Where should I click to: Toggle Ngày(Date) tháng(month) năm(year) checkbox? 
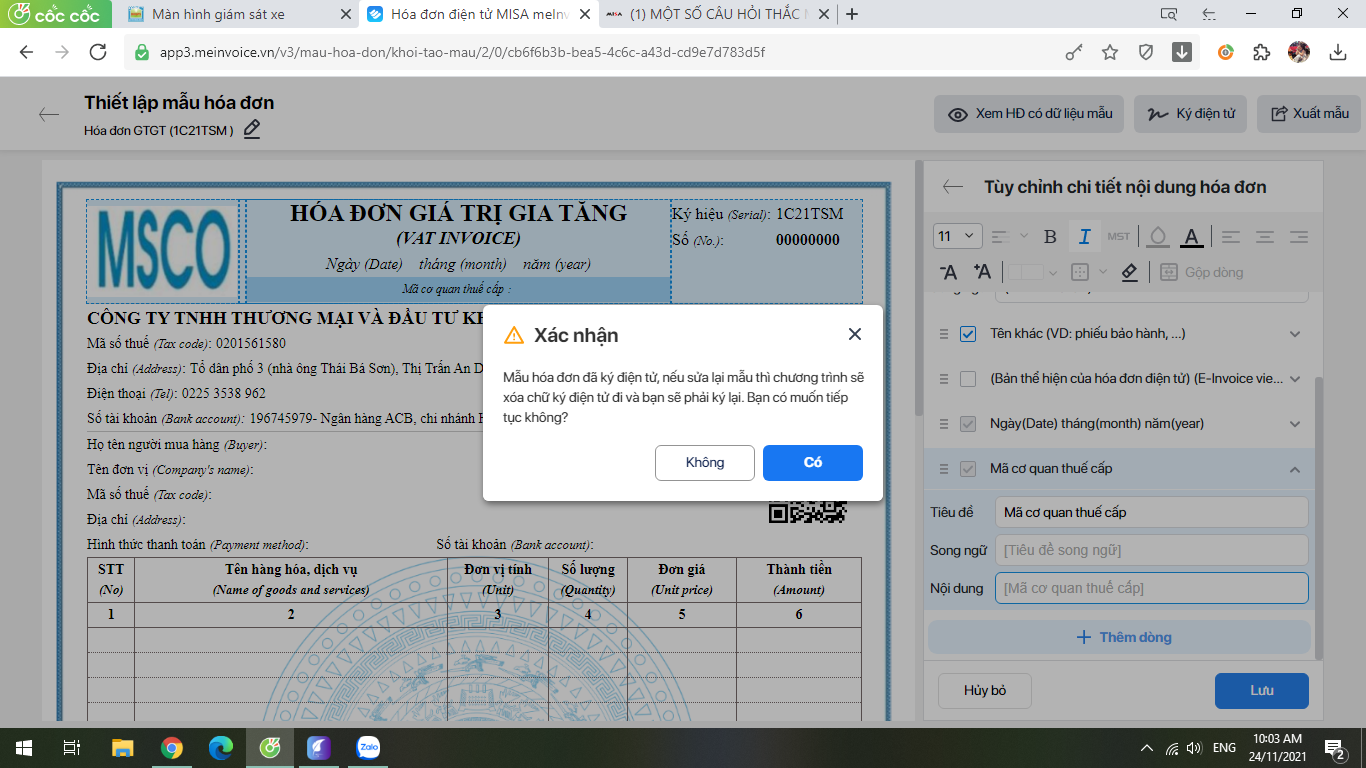[x=967, y=424]
